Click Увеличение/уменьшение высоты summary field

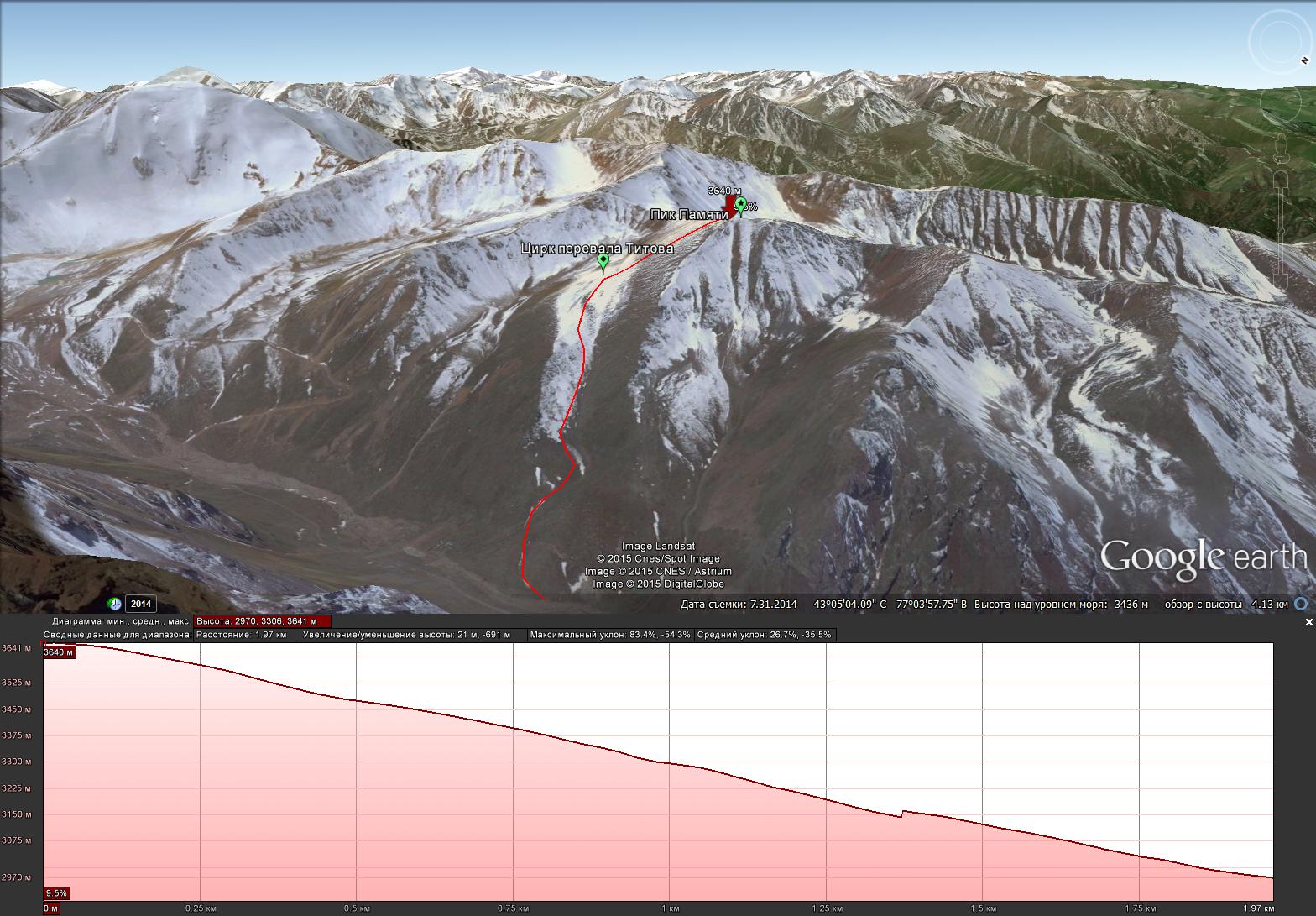(x=413, y=635)
